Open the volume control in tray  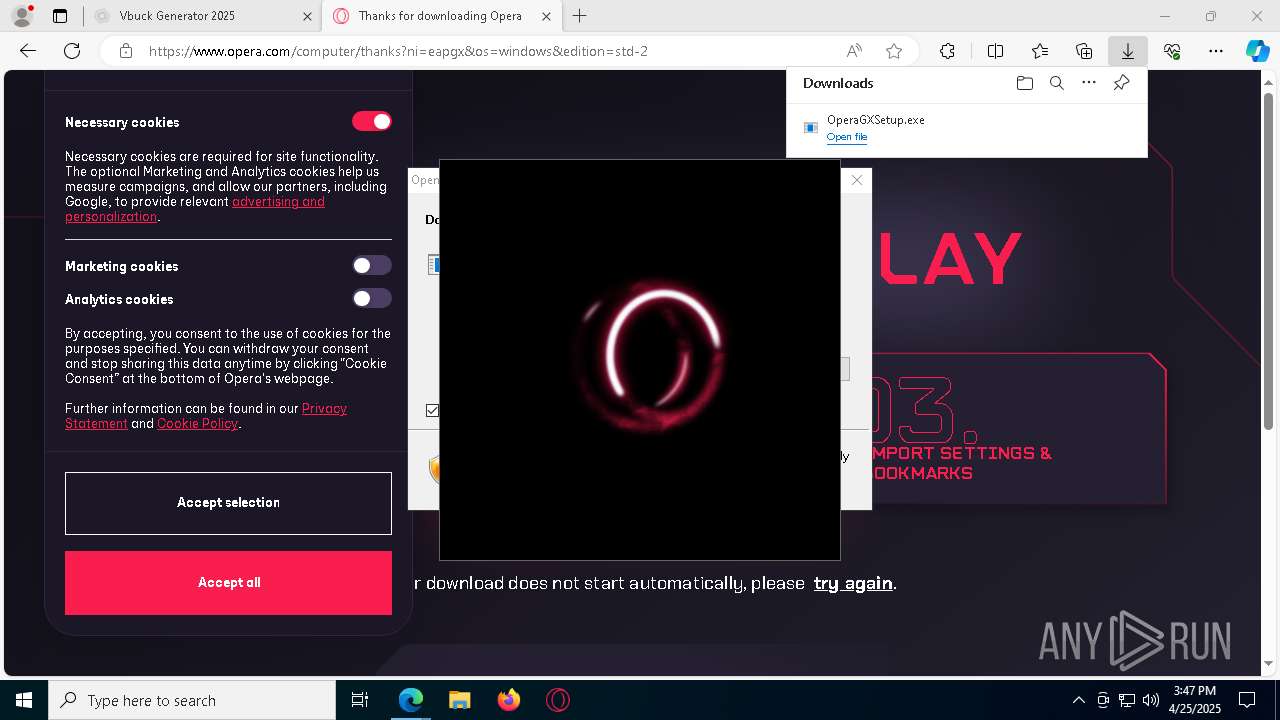click(x=1151, y=700)
